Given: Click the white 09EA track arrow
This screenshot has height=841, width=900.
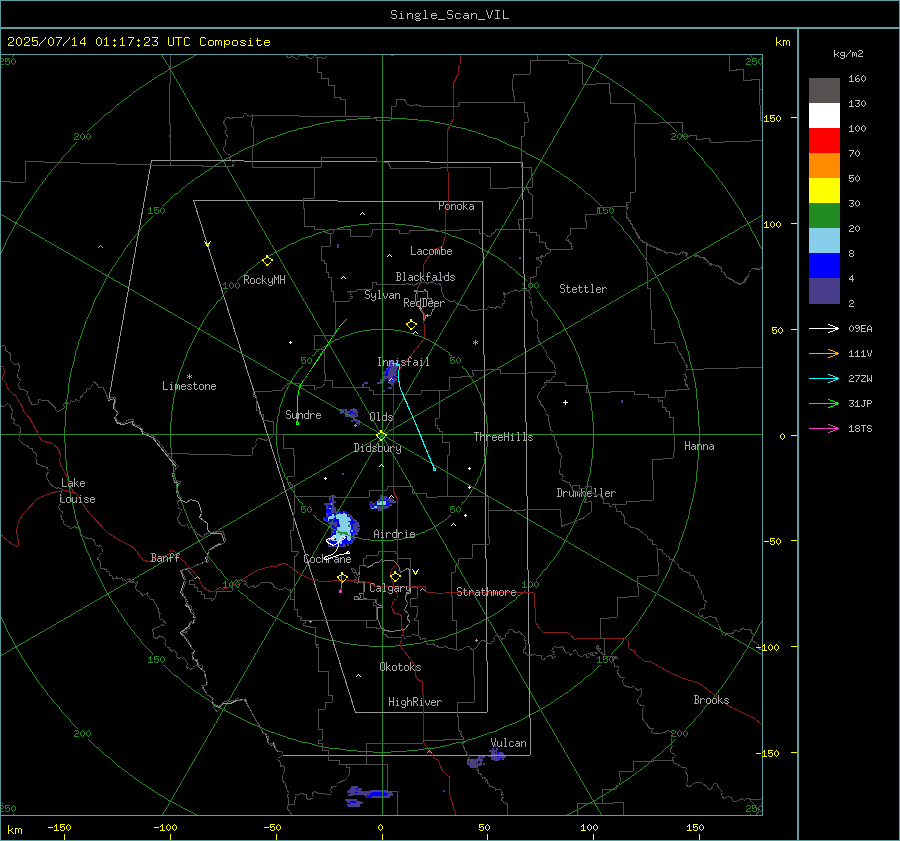Looking at the screenshot, I should [824, 328].
